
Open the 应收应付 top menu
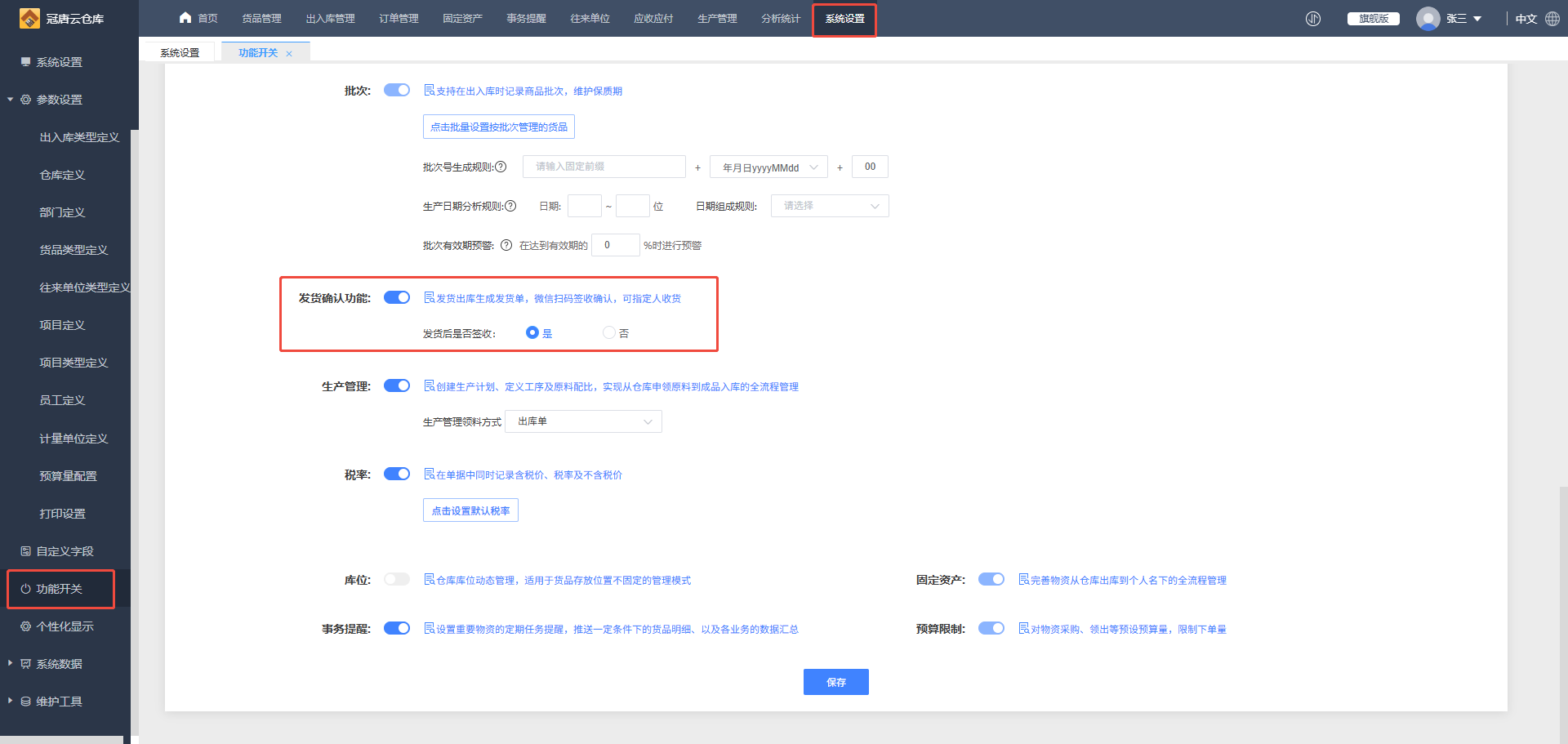tap(653, 19)
